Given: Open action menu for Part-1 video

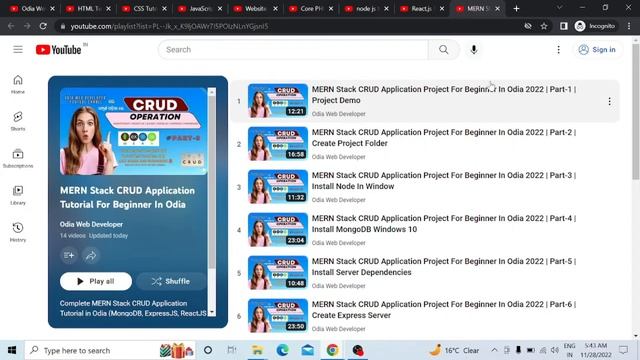Looking at the screenshot, I should coord(609,101).
